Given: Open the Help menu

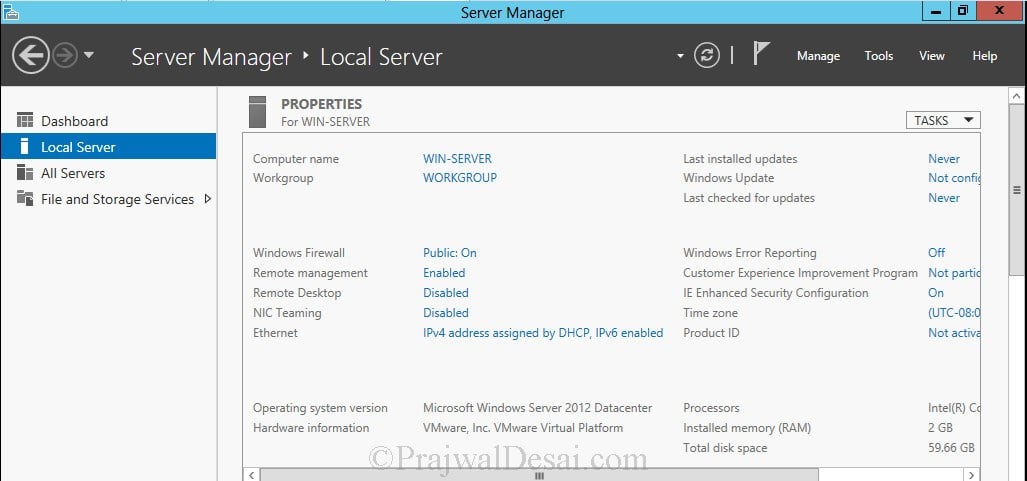Looking at the screenshot, I should pyautogui.click(x=984, y=56).
